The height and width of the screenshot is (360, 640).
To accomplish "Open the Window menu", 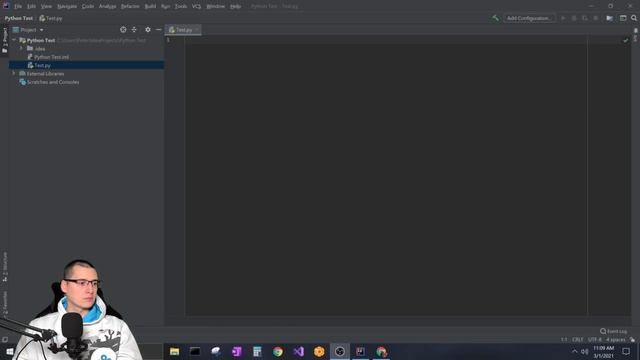I will [216, 7].
